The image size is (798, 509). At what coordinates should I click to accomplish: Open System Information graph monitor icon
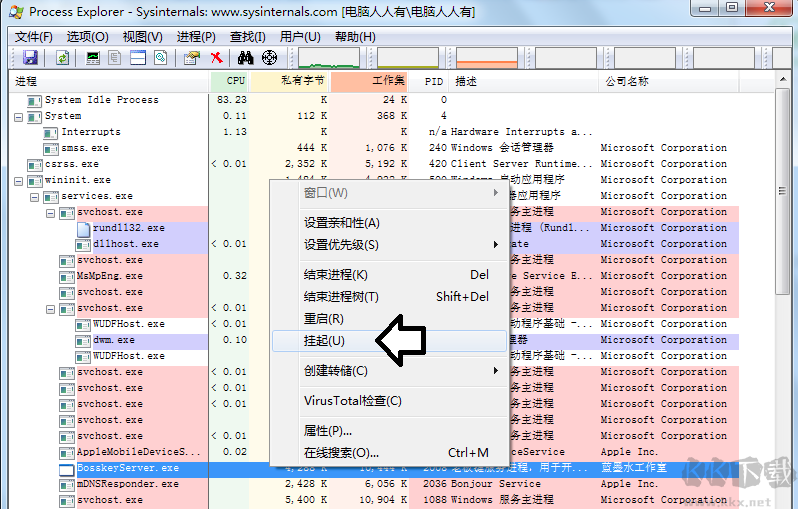pos(94,58)
